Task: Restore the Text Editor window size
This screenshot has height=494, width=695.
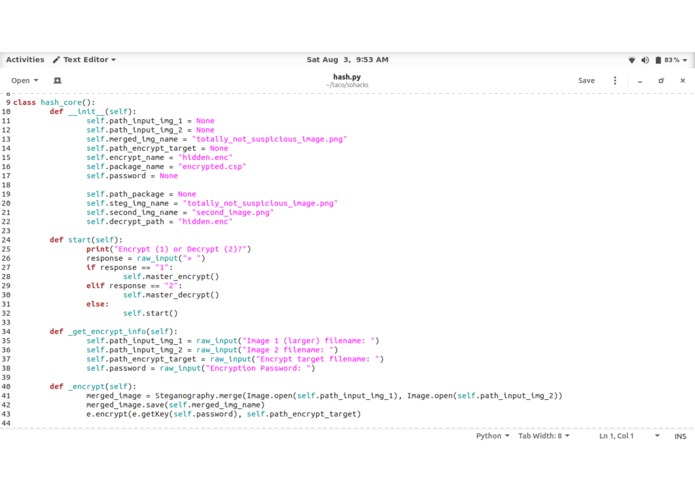Action: [x=661, y=81]
